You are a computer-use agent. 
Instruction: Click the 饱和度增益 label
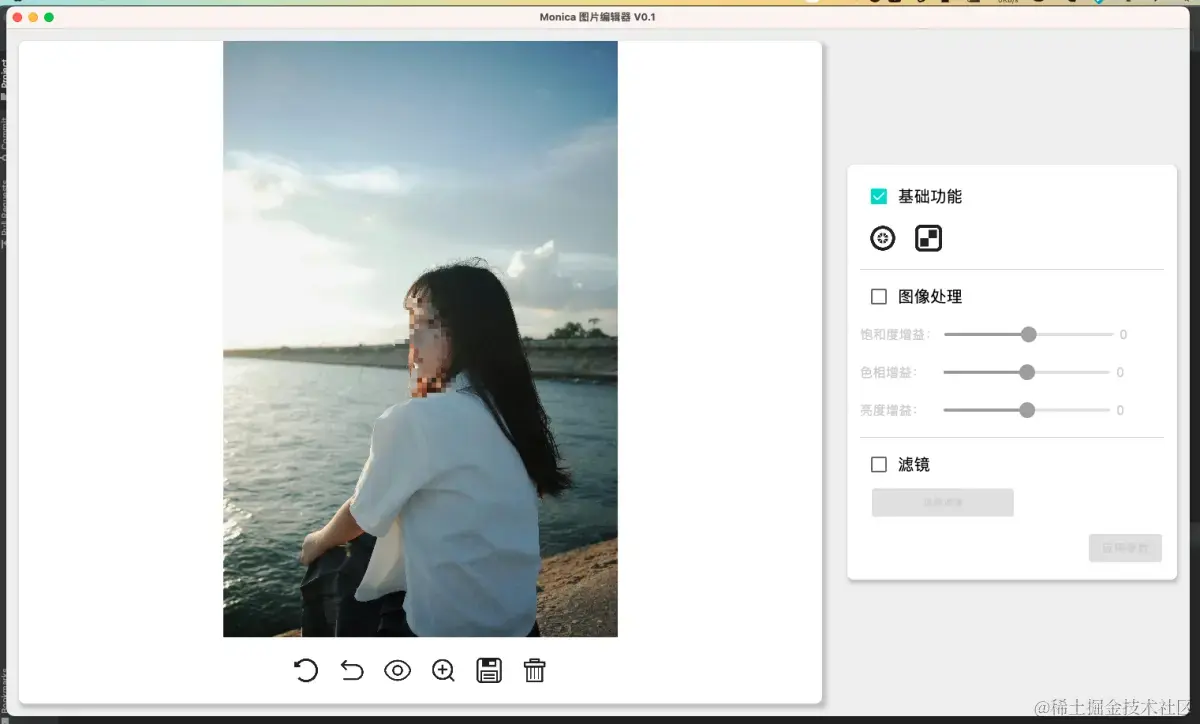(896, 334)
